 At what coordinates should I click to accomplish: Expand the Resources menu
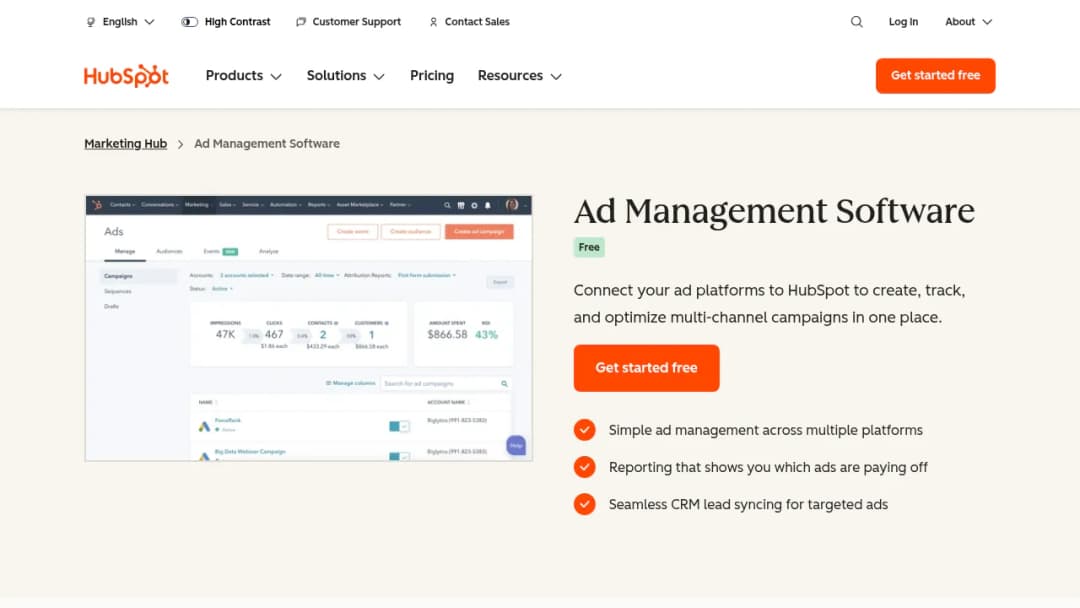pos(520,76)
